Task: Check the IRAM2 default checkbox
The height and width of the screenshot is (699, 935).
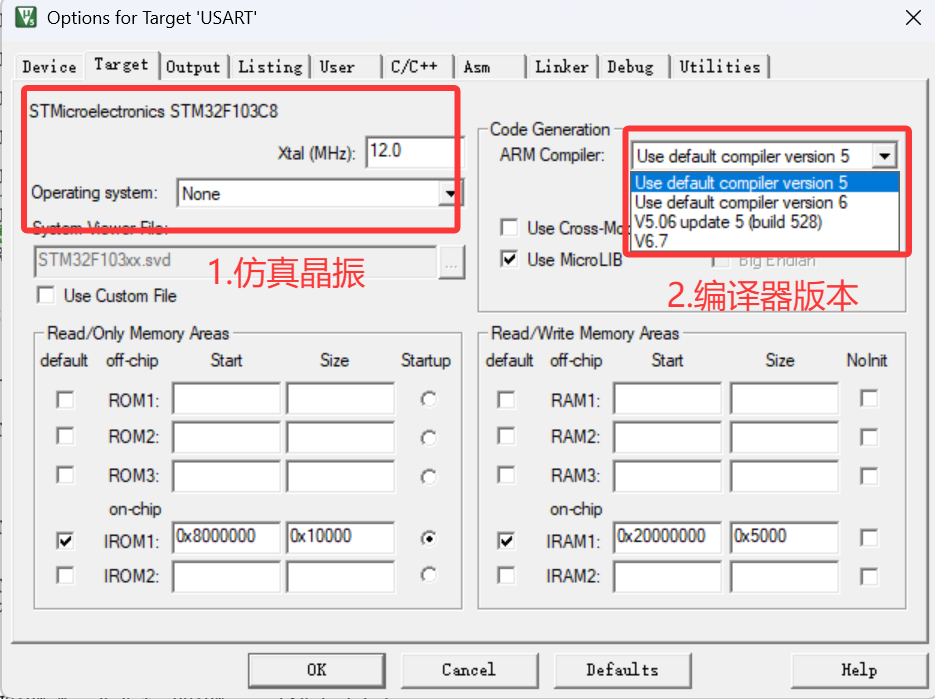Action: [506, 576]
